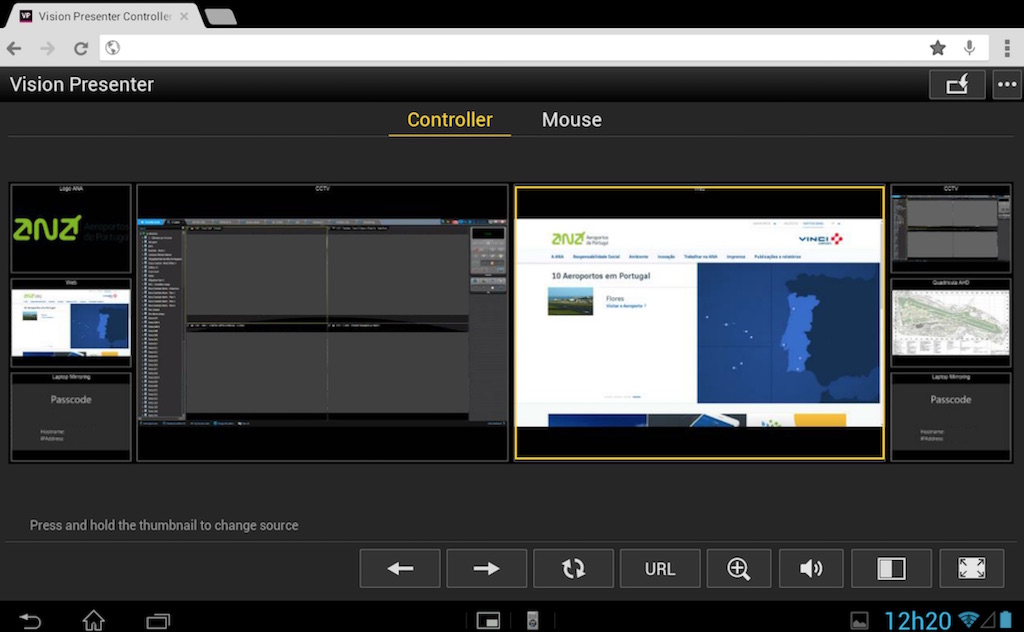Select the Logo ANA thumbnail
The width and height of the screenshot is (1024, 632).
(71, 229)
